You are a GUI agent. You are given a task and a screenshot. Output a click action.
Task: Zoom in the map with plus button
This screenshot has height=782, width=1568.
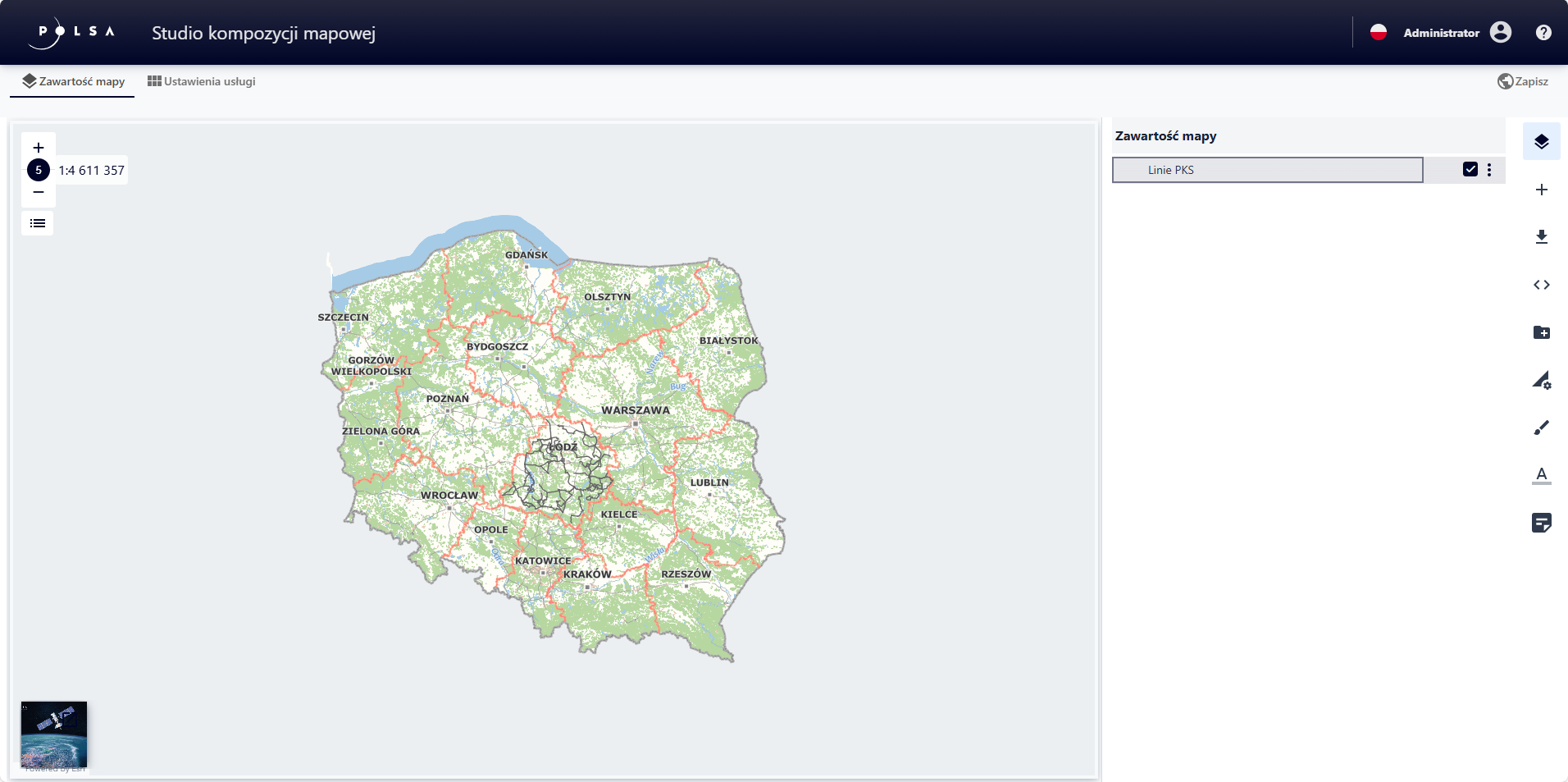[x=39, y=148]
